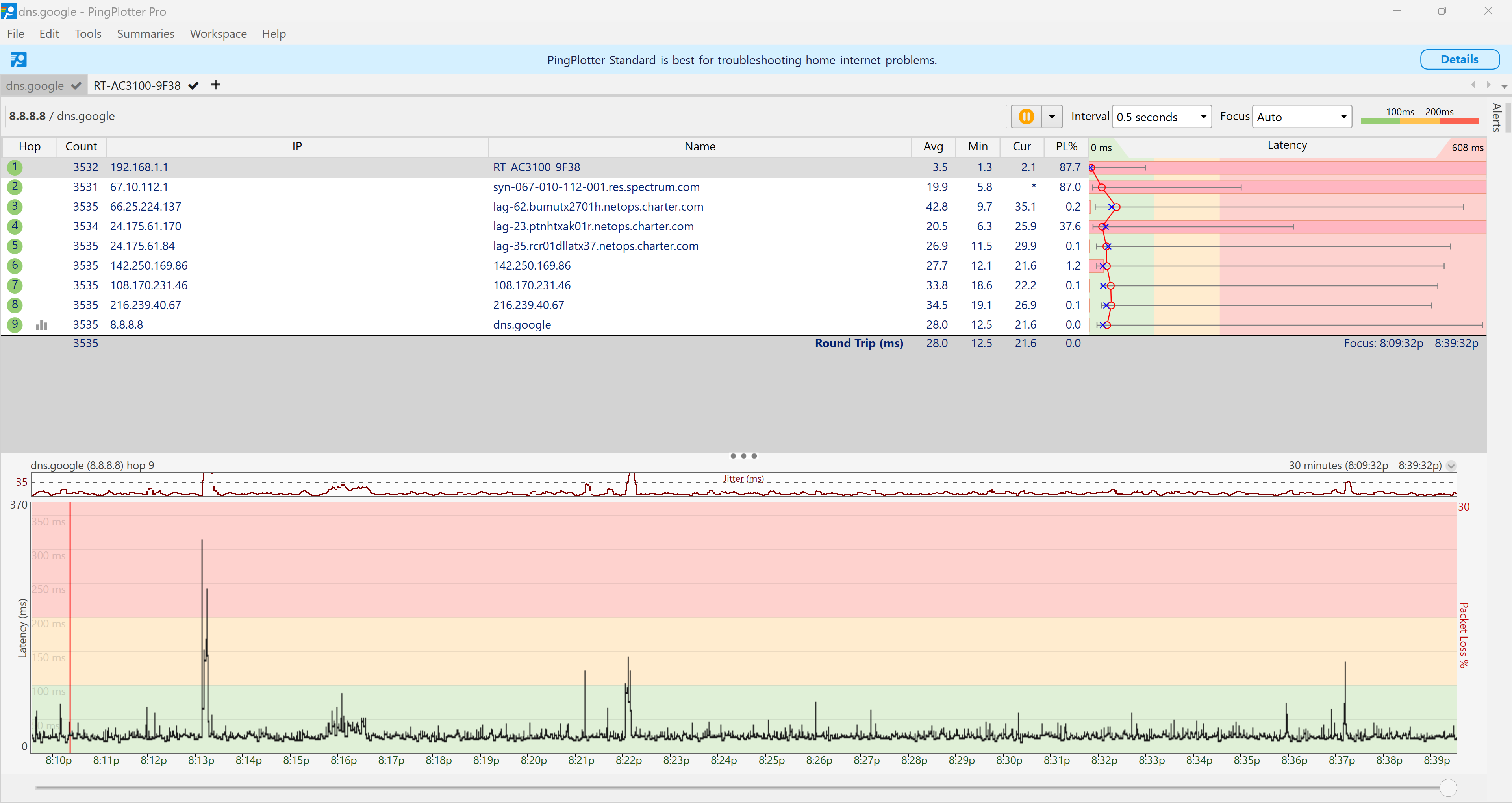Click the three-dot panel divider handle
This screenshot has width=1512, height=803.
coord(743,456)
